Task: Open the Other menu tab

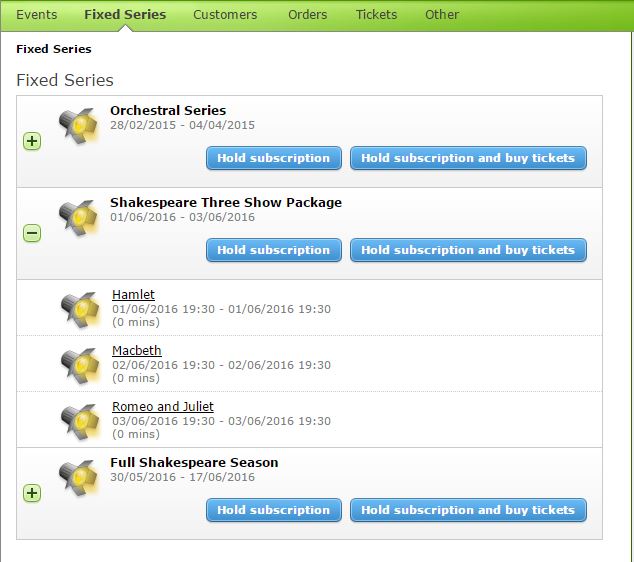Action: [x=442, y=15]
